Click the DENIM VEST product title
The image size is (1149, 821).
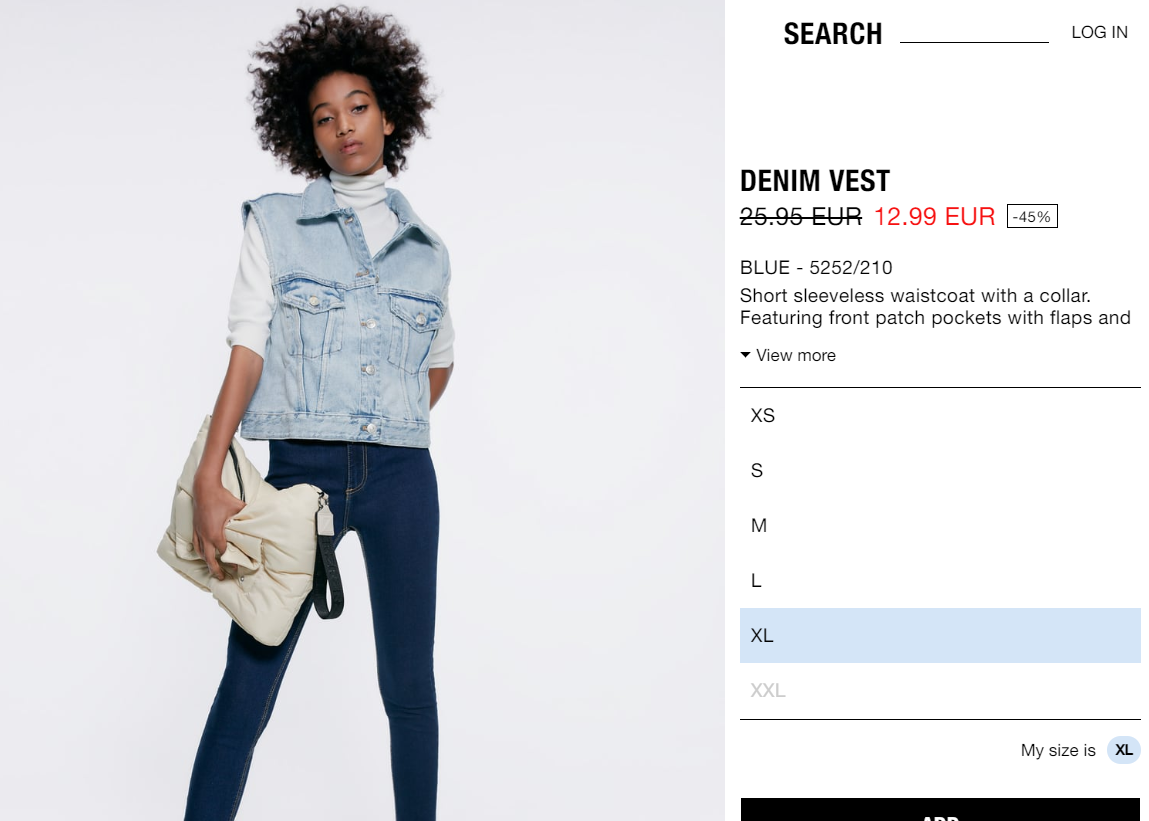tap(815, 181)
